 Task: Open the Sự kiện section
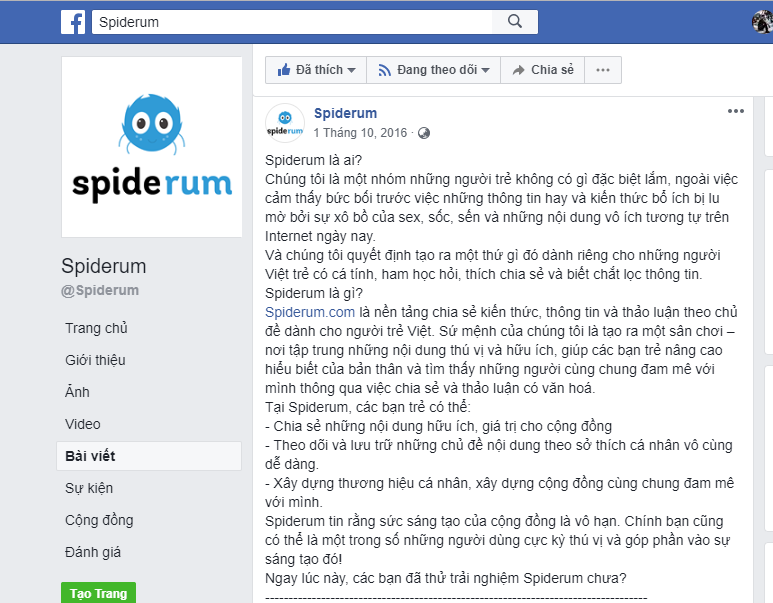tap(89, 489)
